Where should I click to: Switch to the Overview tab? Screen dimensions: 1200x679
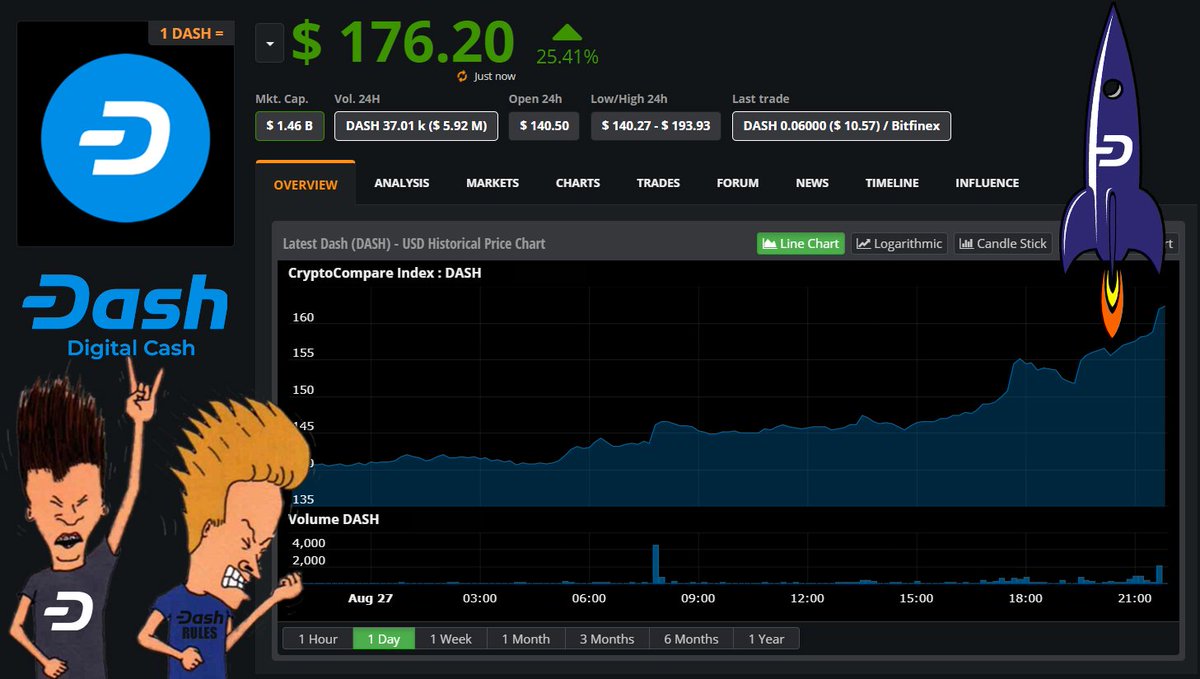tap(305, 185)
